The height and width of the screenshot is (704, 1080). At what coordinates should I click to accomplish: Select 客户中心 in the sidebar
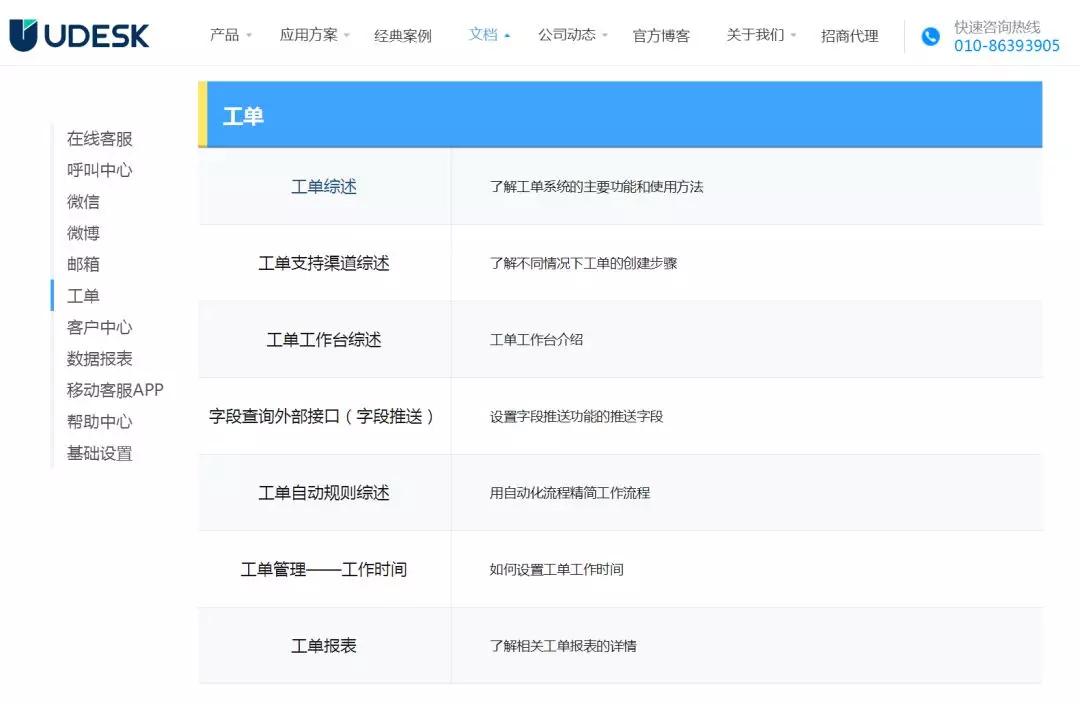[99, 327]
